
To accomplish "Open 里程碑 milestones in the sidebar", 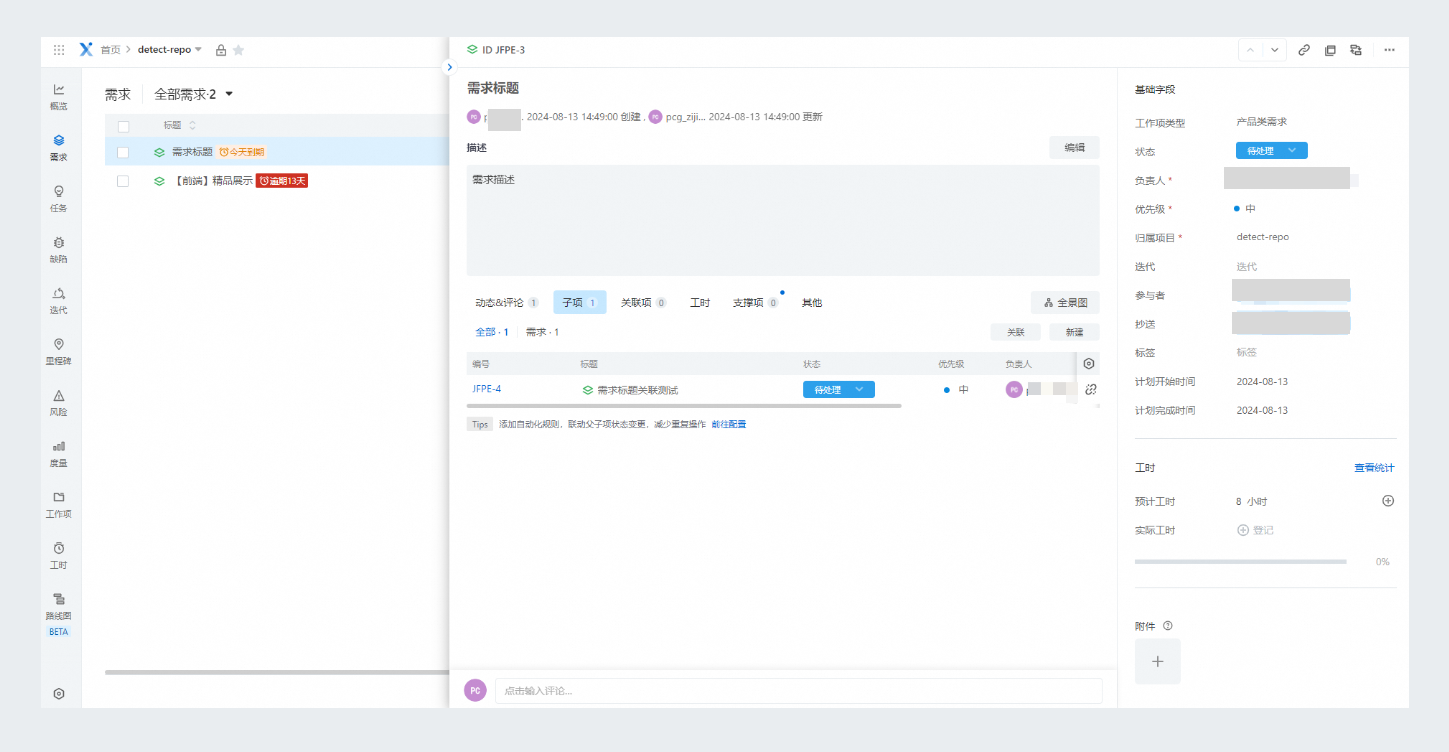I will tap(59, 352).
